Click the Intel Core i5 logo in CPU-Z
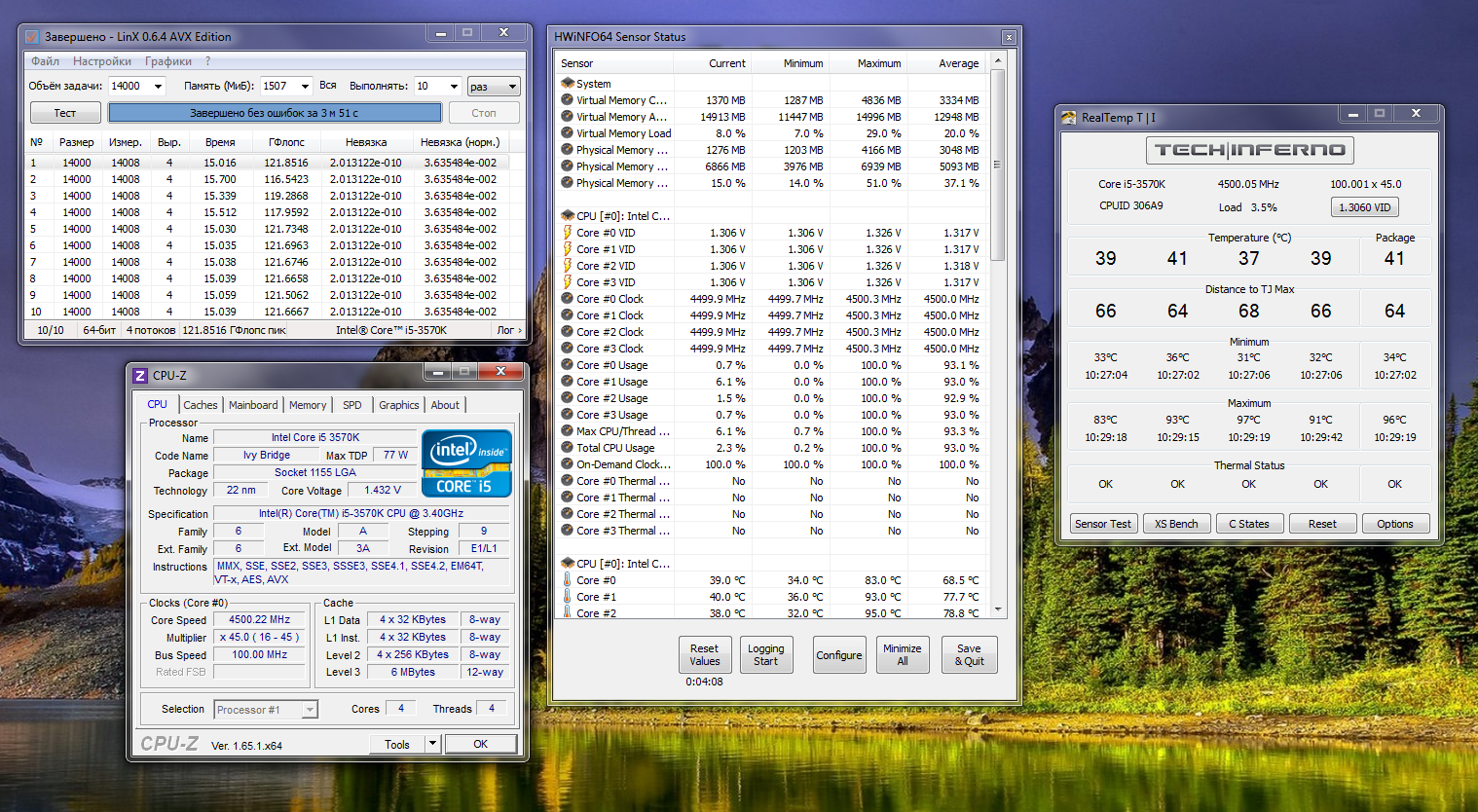The image size is (1478, 812). [465, 463]
